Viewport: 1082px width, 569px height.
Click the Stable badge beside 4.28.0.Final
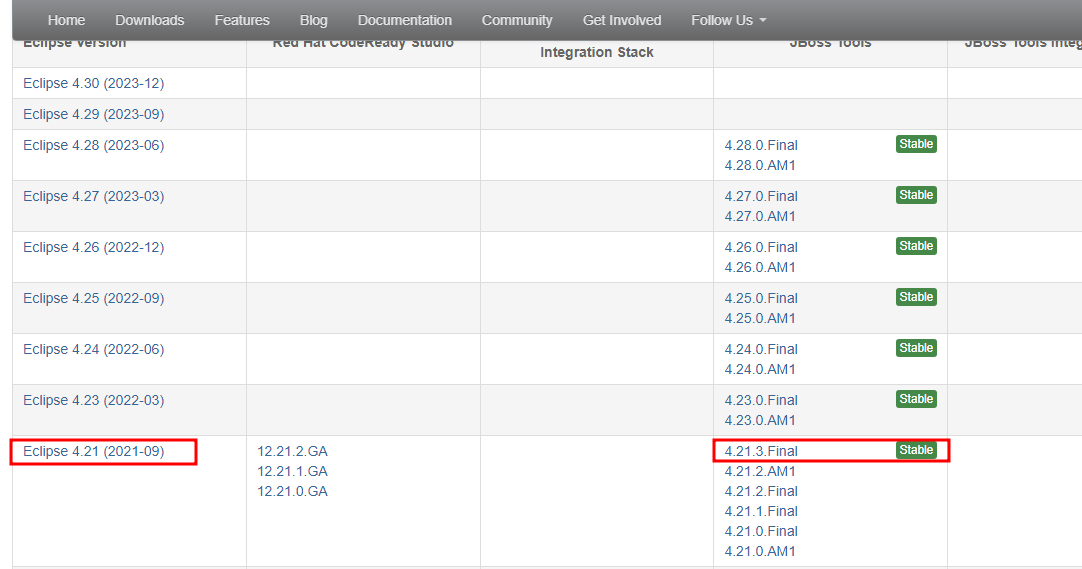click(916, 144)
